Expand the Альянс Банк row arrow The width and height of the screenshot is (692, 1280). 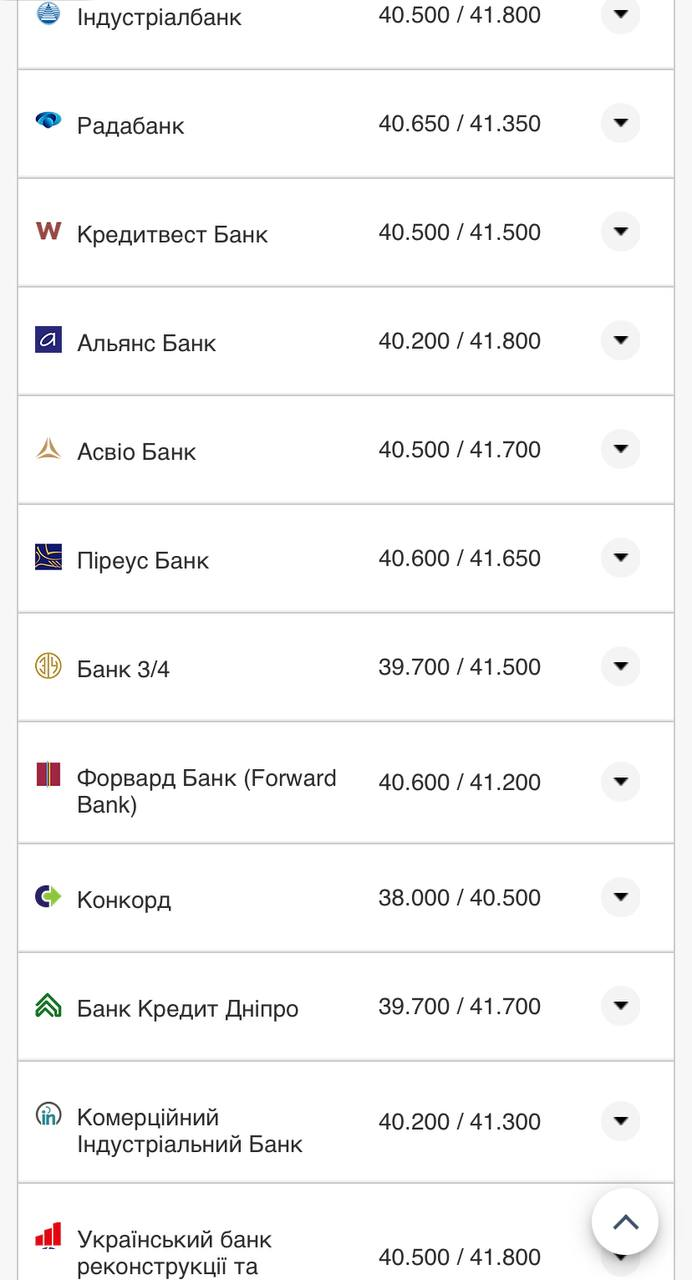pos(620,340)
